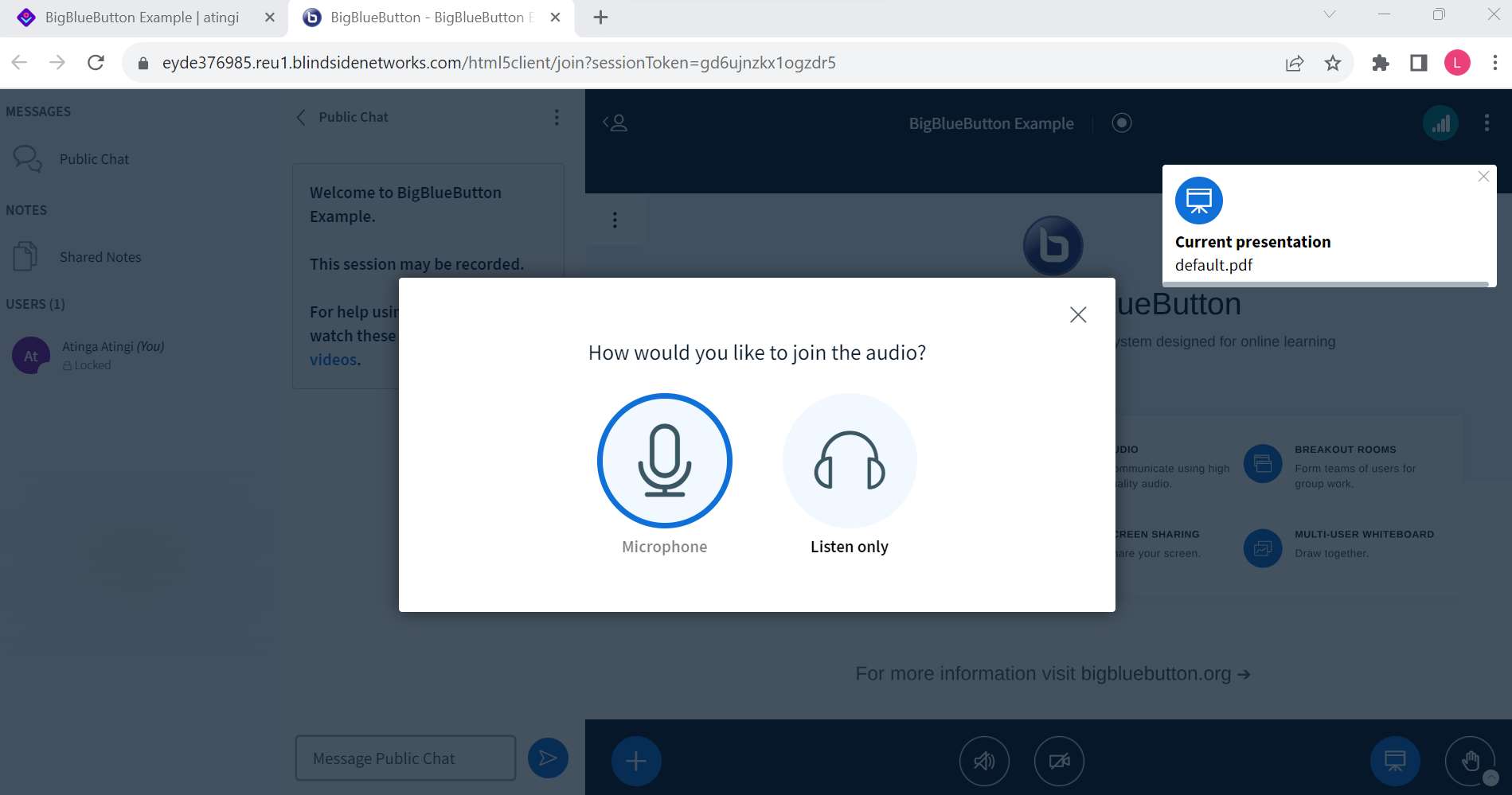Click the presentation icon in notification
This screenshot has height=795, width=1512.
coord(1199,201)
